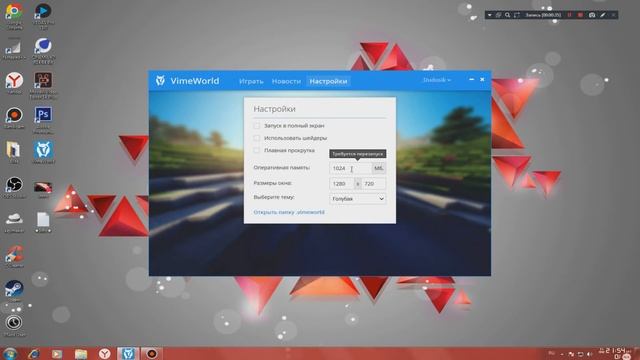Open Yandex Browser desktop shortcut

click(x=14, y=81)
